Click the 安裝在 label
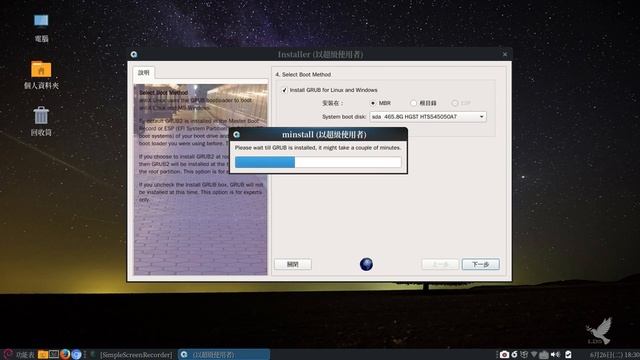This screenshot has height=360, width=640. tap(333, 103)
